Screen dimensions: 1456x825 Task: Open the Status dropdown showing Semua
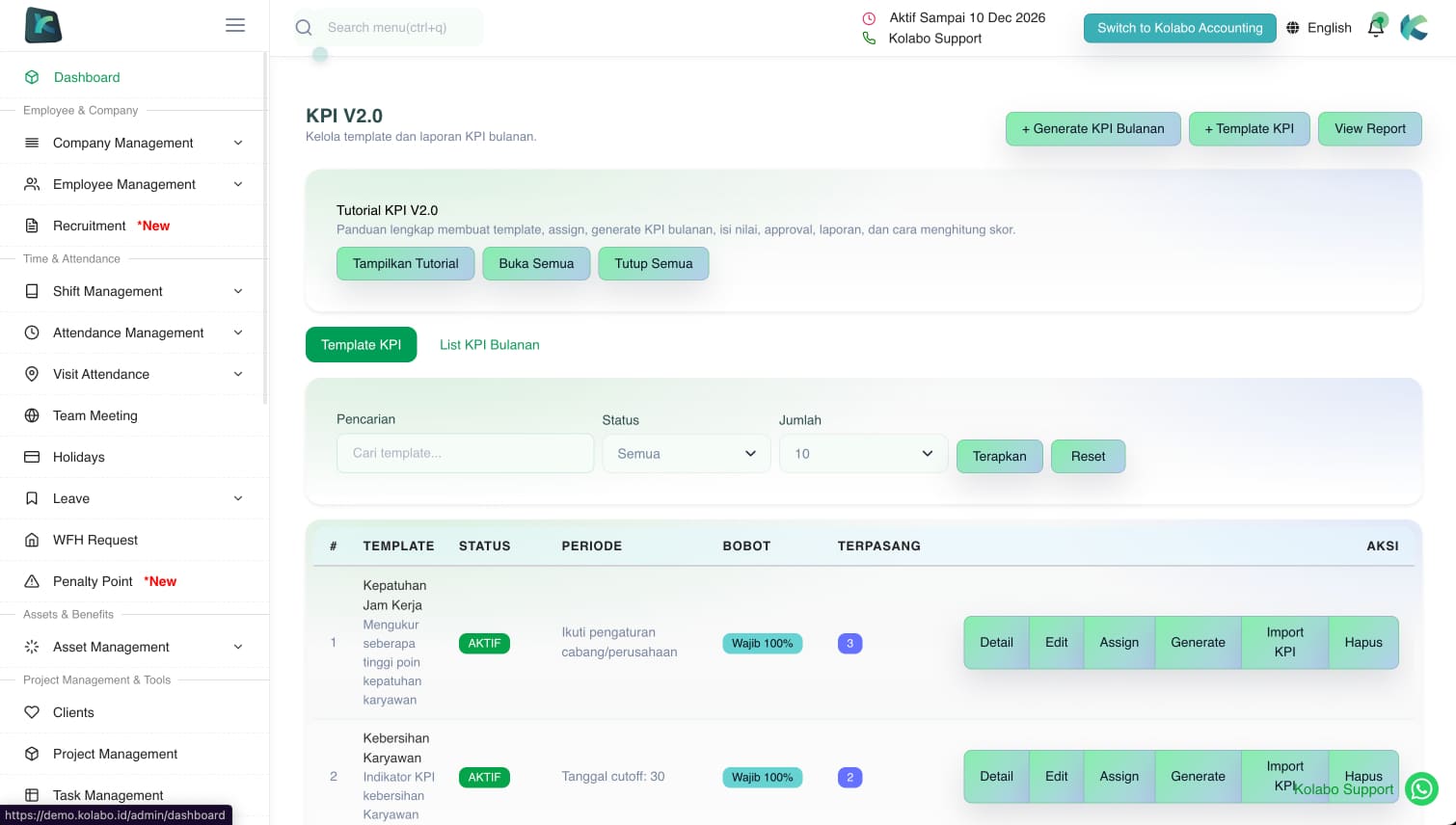pos(686,454)
